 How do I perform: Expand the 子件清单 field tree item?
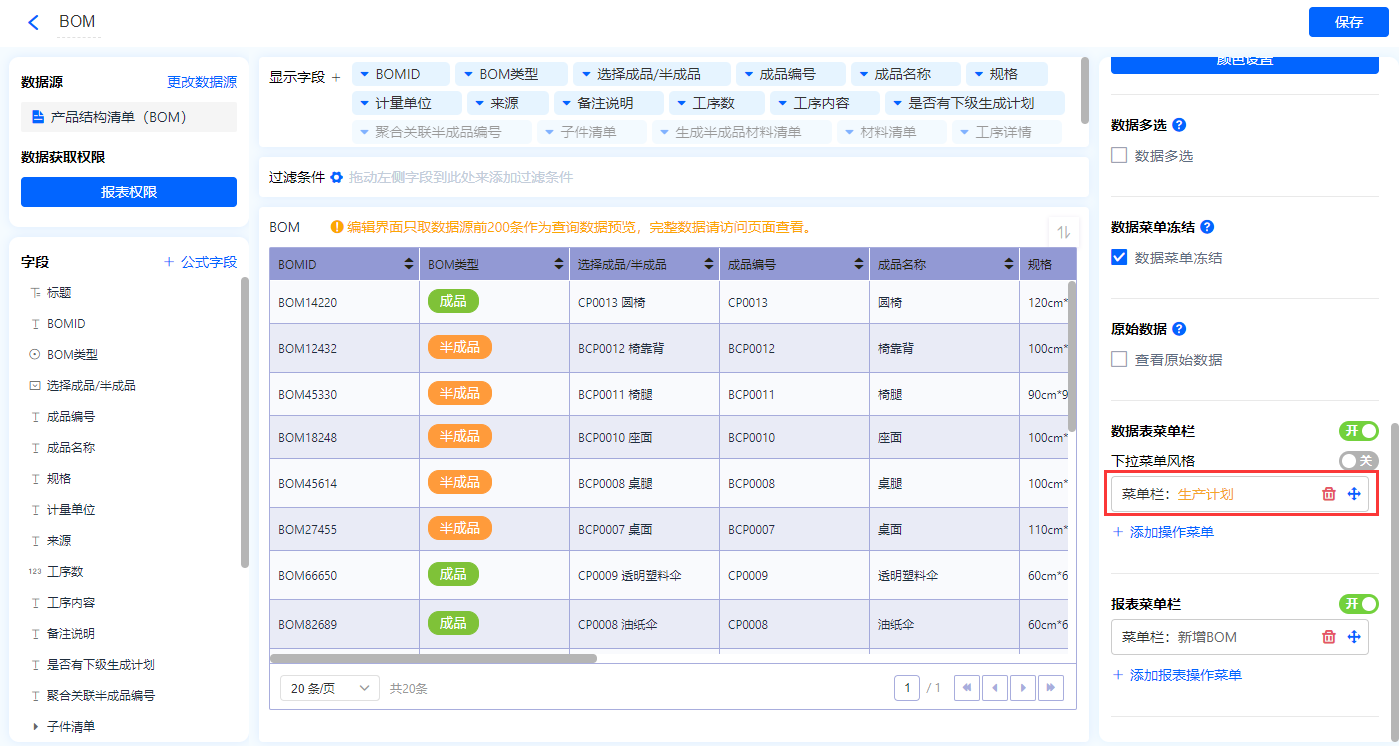coord(37,726)
